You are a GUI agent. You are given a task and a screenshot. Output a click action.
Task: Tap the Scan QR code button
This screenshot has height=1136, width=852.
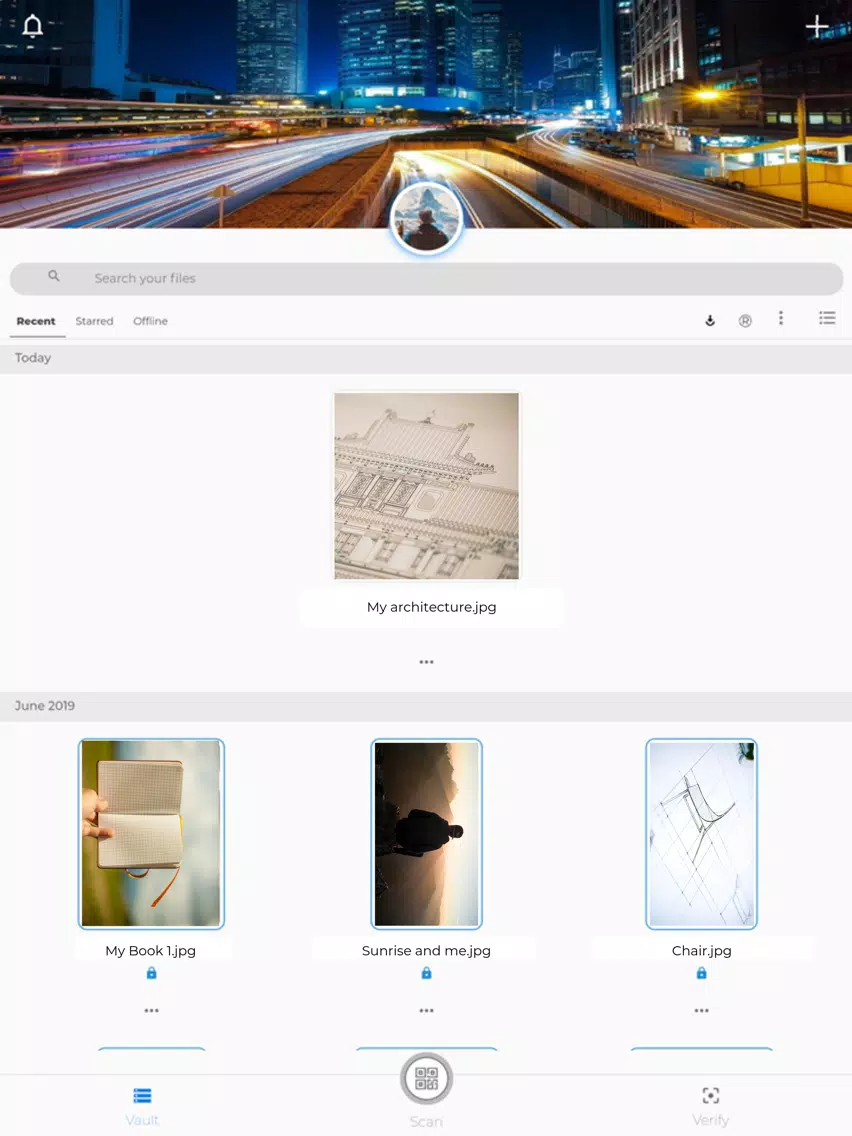427,1079
